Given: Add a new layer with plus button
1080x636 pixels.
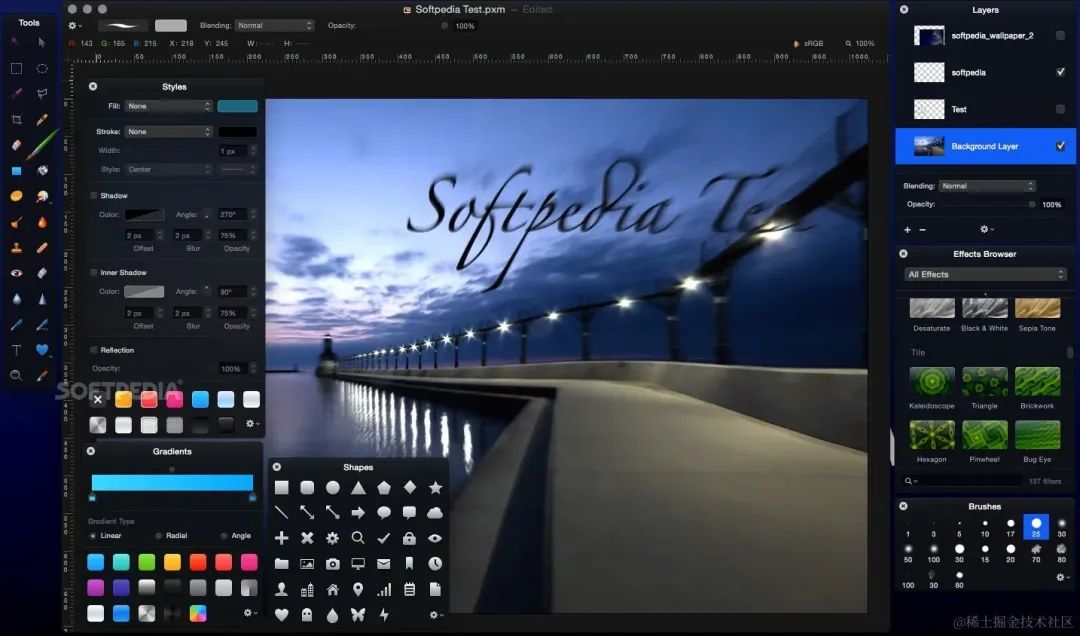Looking at the screenshot, I should click(x=907, y=229).
